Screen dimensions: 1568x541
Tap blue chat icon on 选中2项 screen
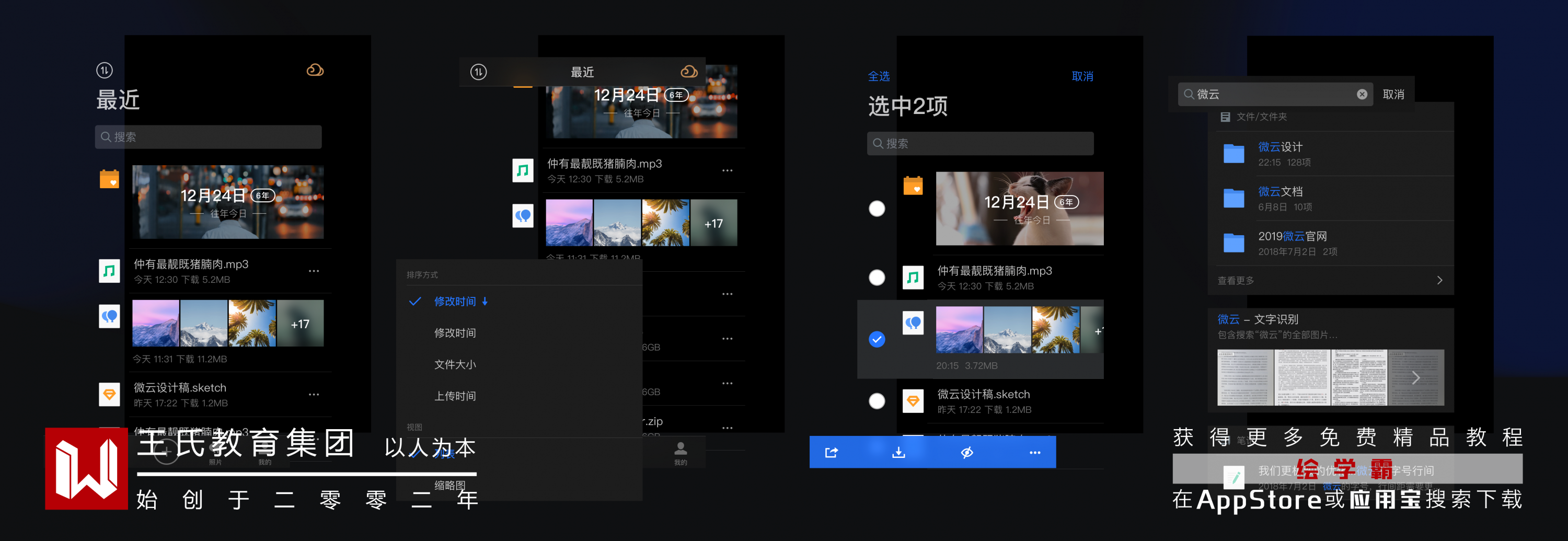[x=913, y=323]
